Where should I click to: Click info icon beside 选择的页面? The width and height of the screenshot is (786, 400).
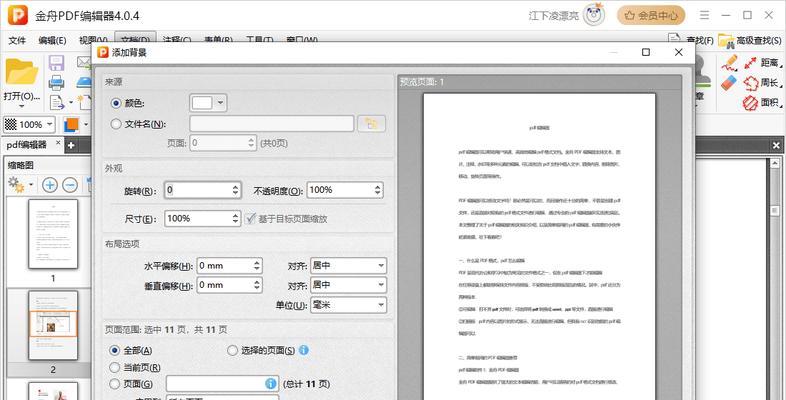point(304,350)
